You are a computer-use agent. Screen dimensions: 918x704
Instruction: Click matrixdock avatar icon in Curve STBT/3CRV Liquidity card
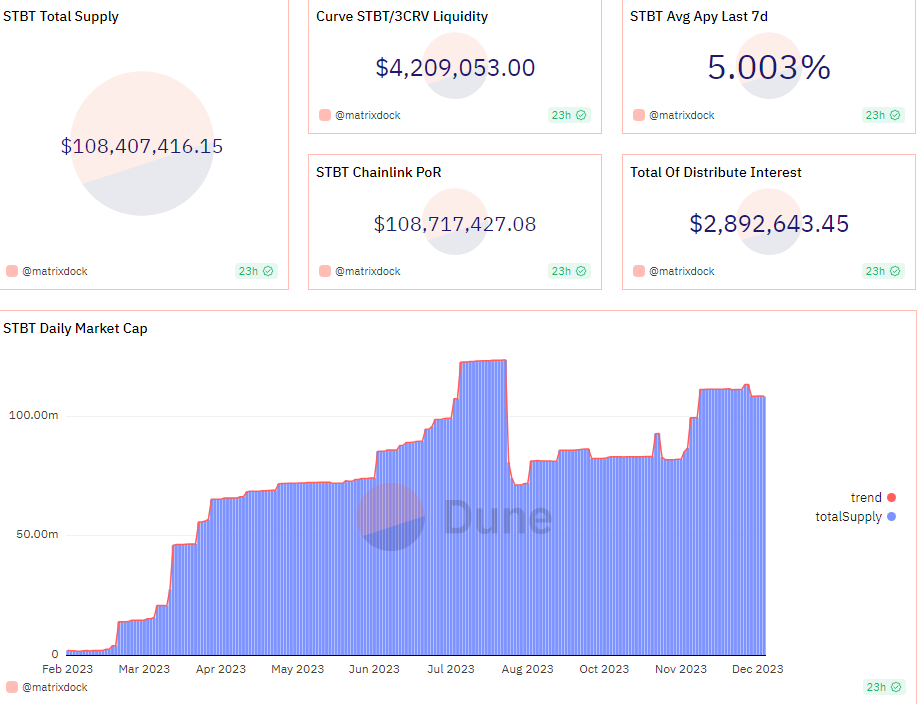[x=325, y=115]
